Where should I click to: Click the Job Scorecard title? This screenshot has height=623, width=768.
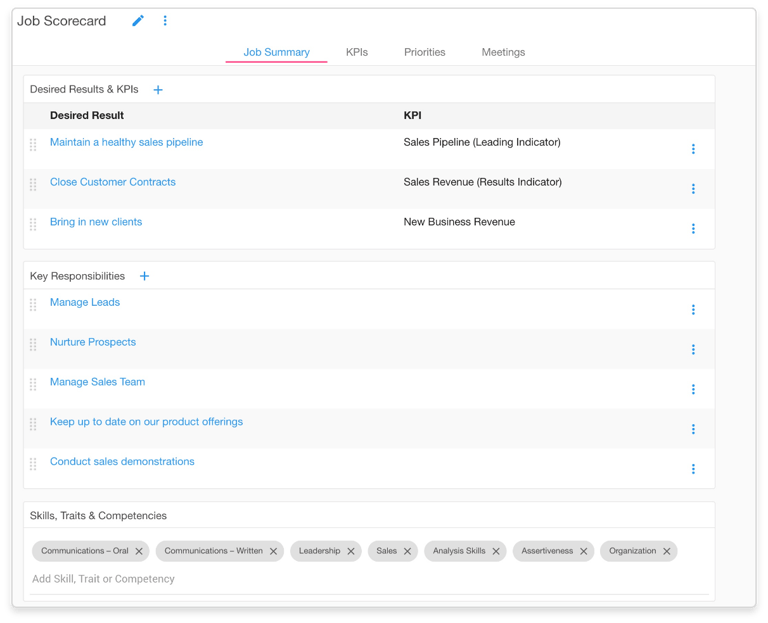tap(61, 21)
